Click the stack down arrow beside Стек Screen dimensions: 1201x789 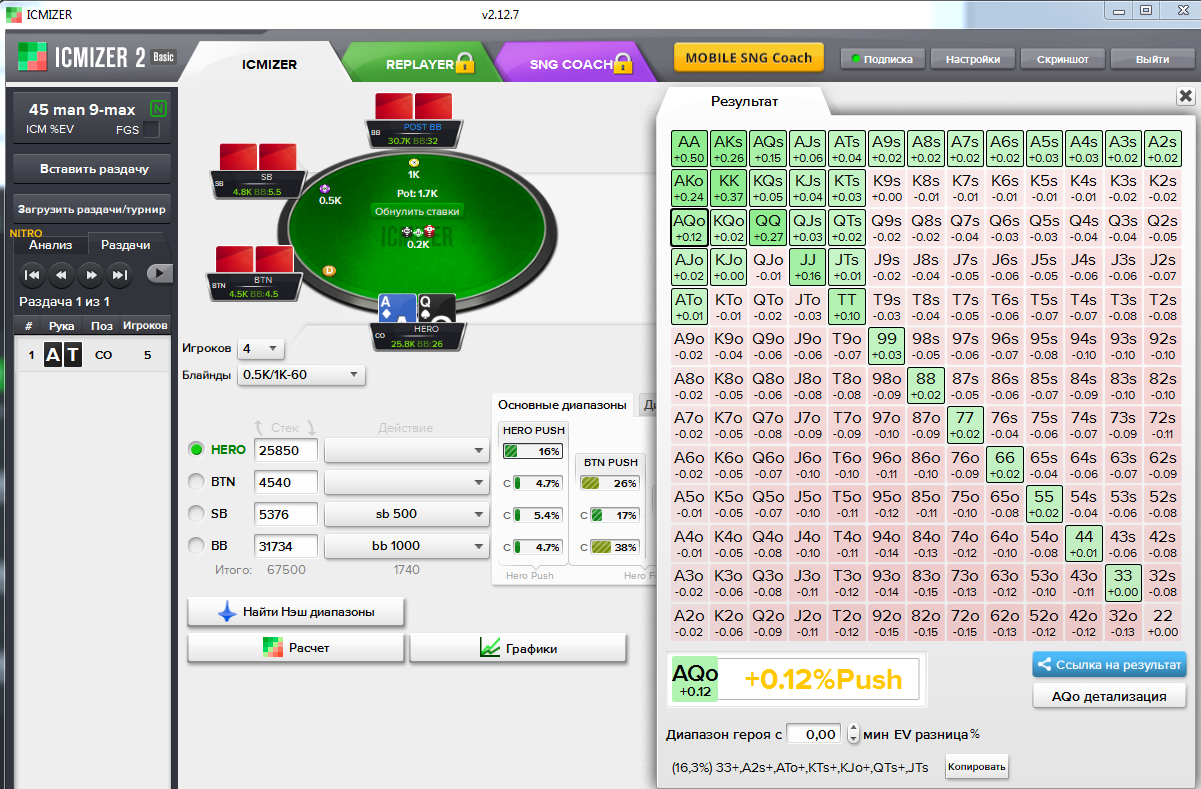click(311, 428)
